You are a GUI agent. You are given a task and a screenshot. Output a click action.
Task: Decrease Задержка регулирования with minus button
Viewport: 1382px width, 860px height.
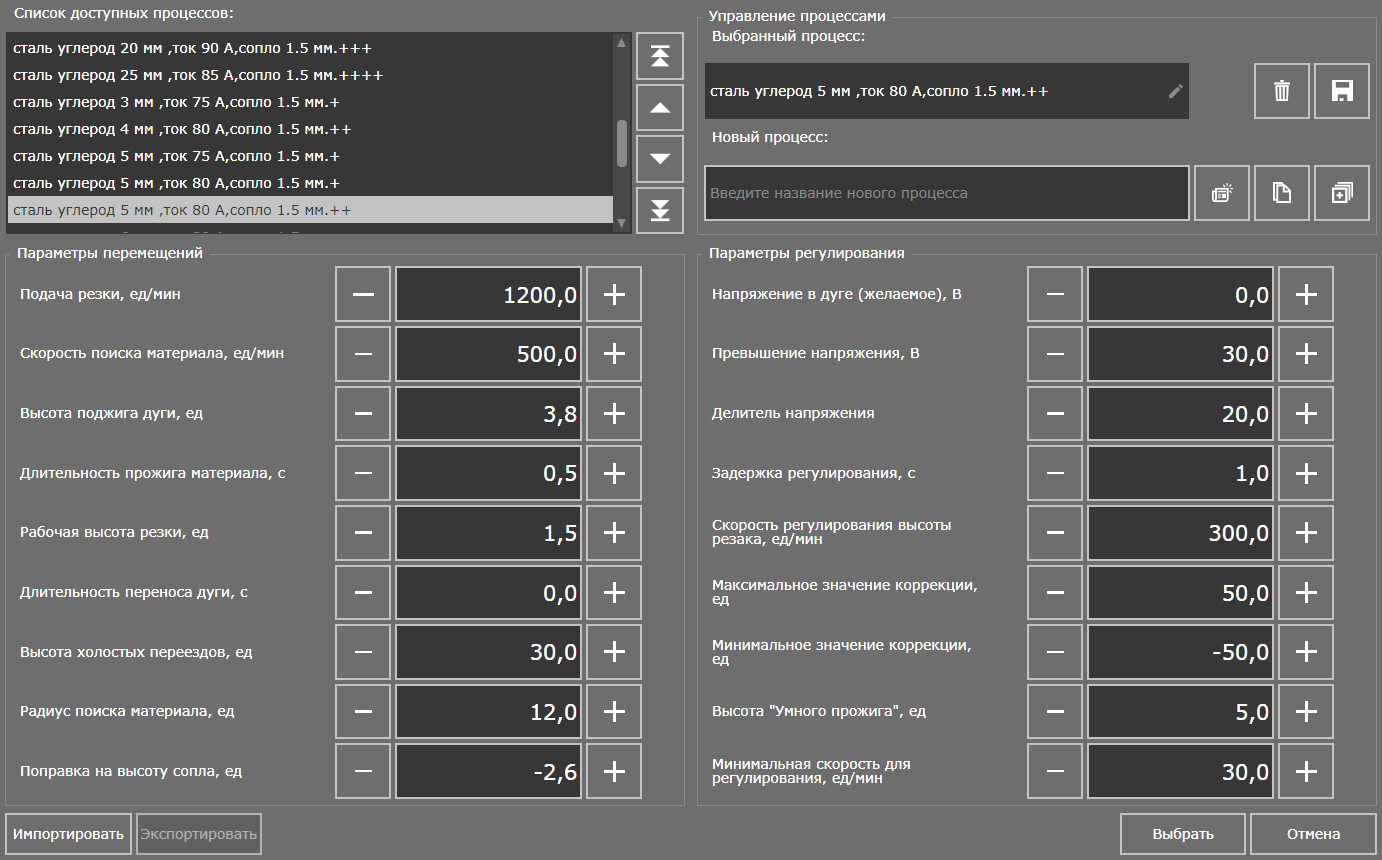click(x=1054, y=473)
